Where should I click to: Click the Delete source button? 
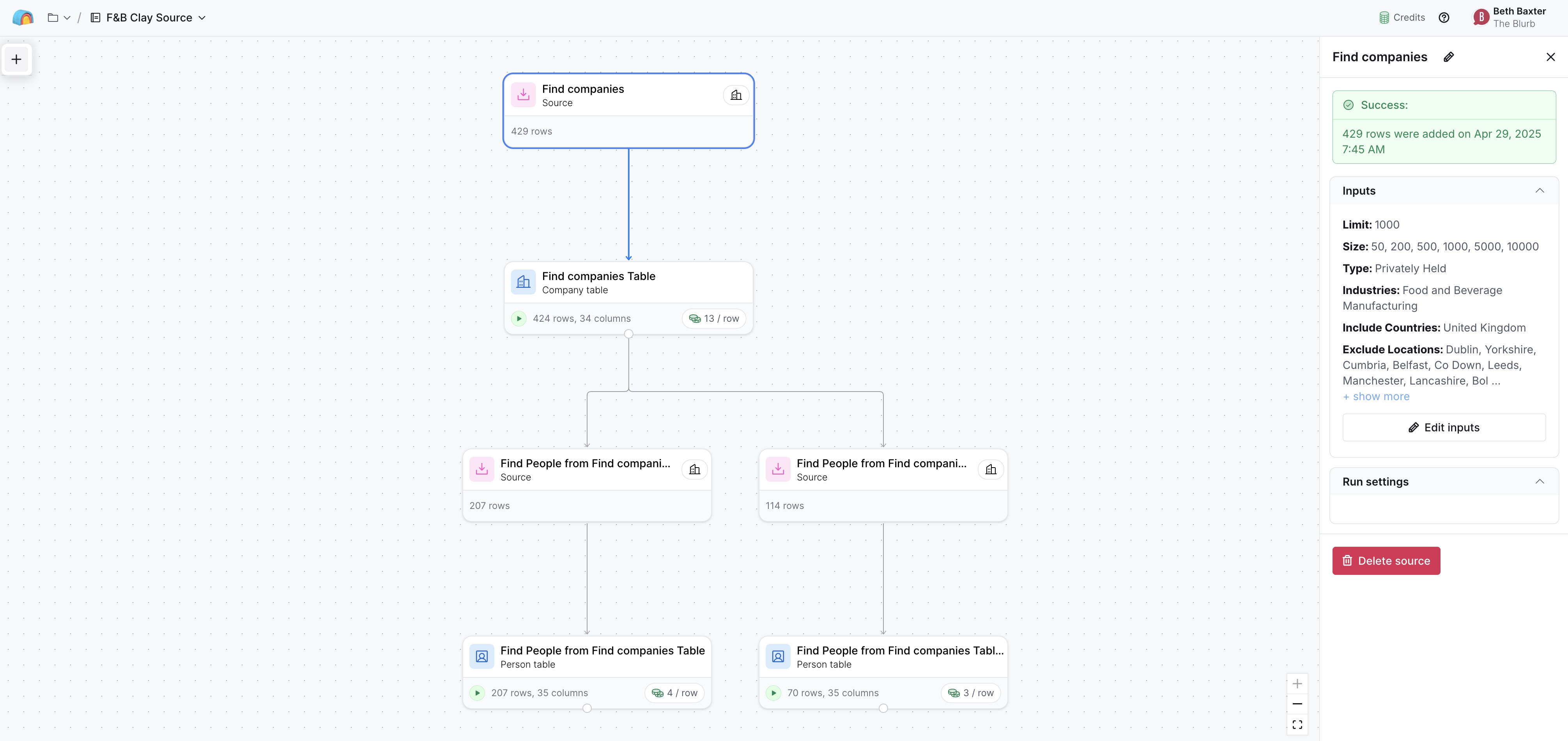(x=1386, y=561)
